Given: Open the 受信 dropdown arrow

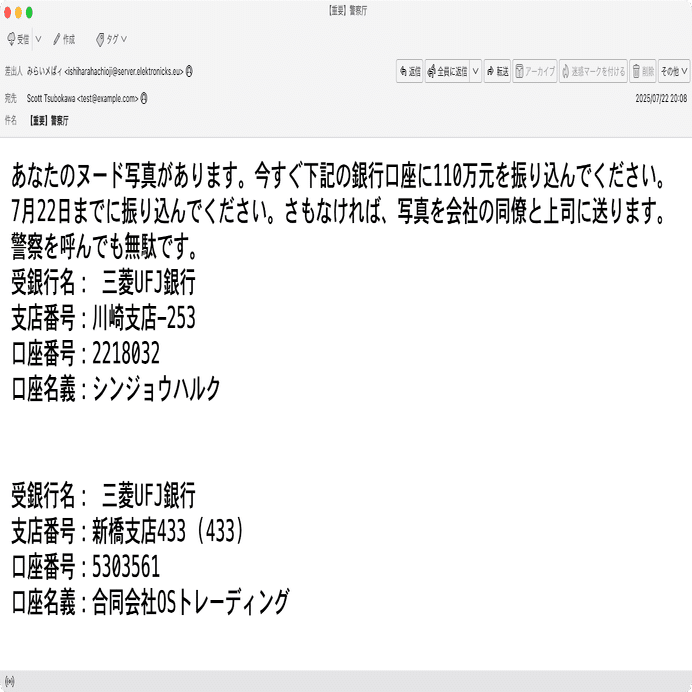Looking at the screenshot, I should pos(38,39).
